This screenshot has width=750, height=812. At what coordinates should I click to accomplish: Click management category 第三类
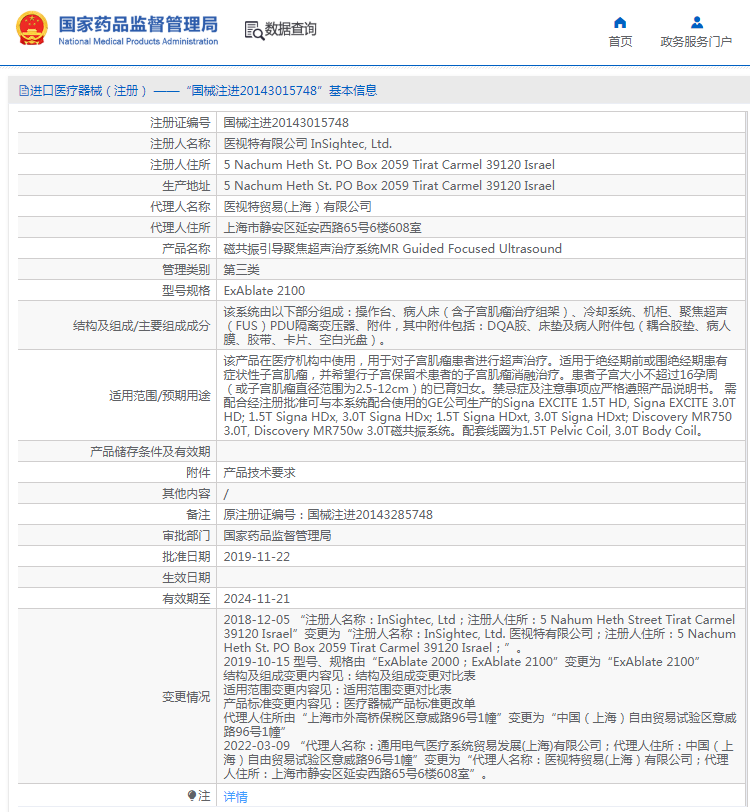click(x=241, y=270)
